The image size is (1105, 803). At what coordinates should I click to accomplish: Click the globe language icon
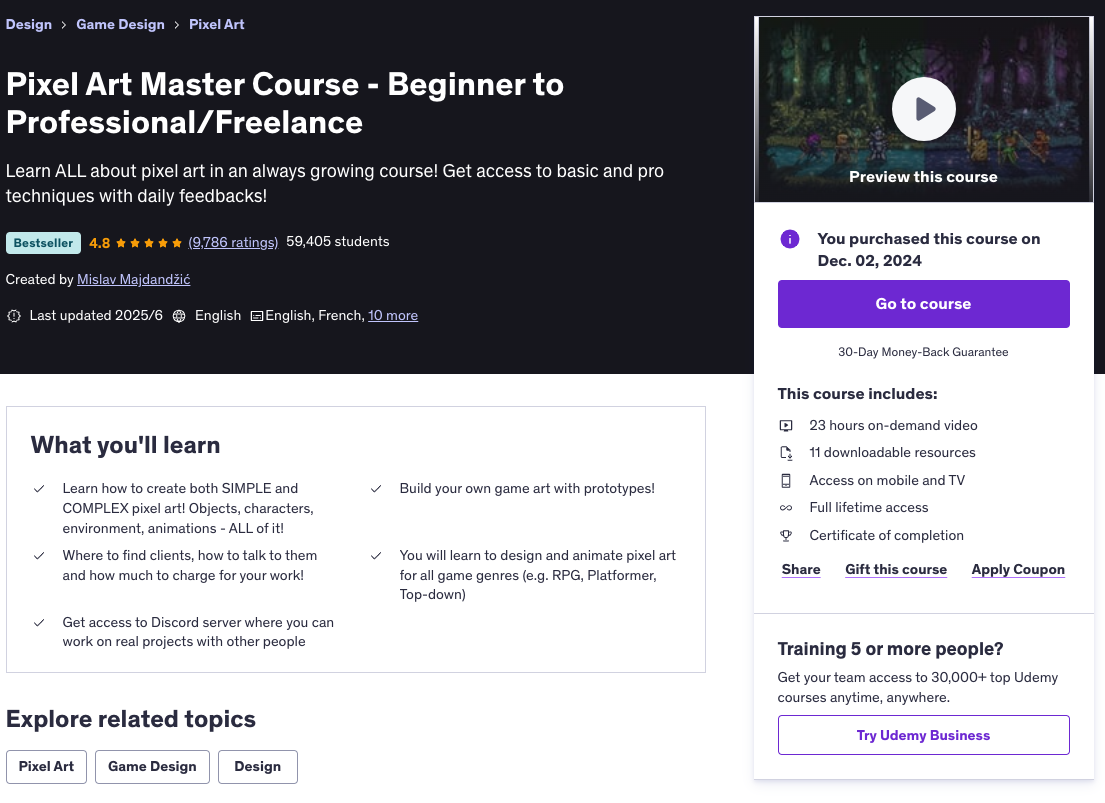click(179, 316)
